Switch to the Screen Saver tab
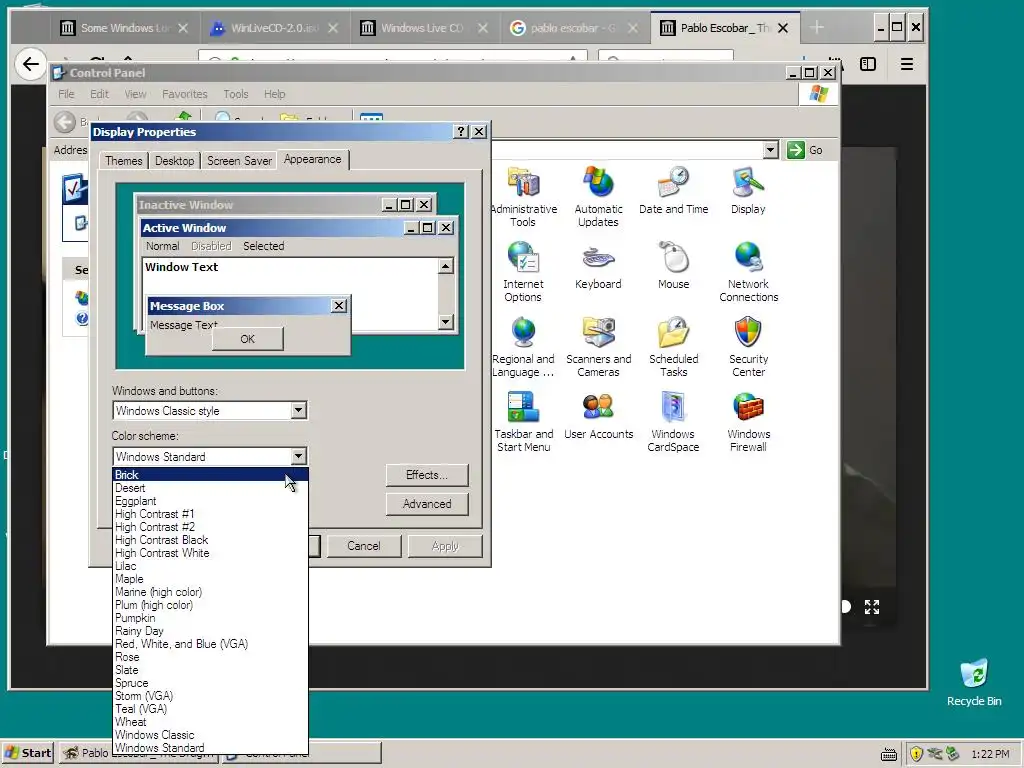This screenshot has height=768, width=1024. click(239, 161)
